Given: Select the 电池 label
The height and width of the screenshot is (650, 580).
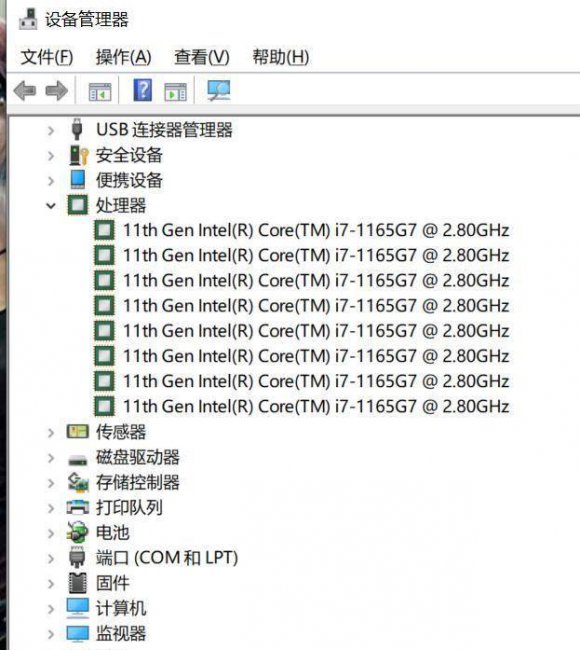Looking at the screenshot, I should pyautogui.click(x=112, y=533).
